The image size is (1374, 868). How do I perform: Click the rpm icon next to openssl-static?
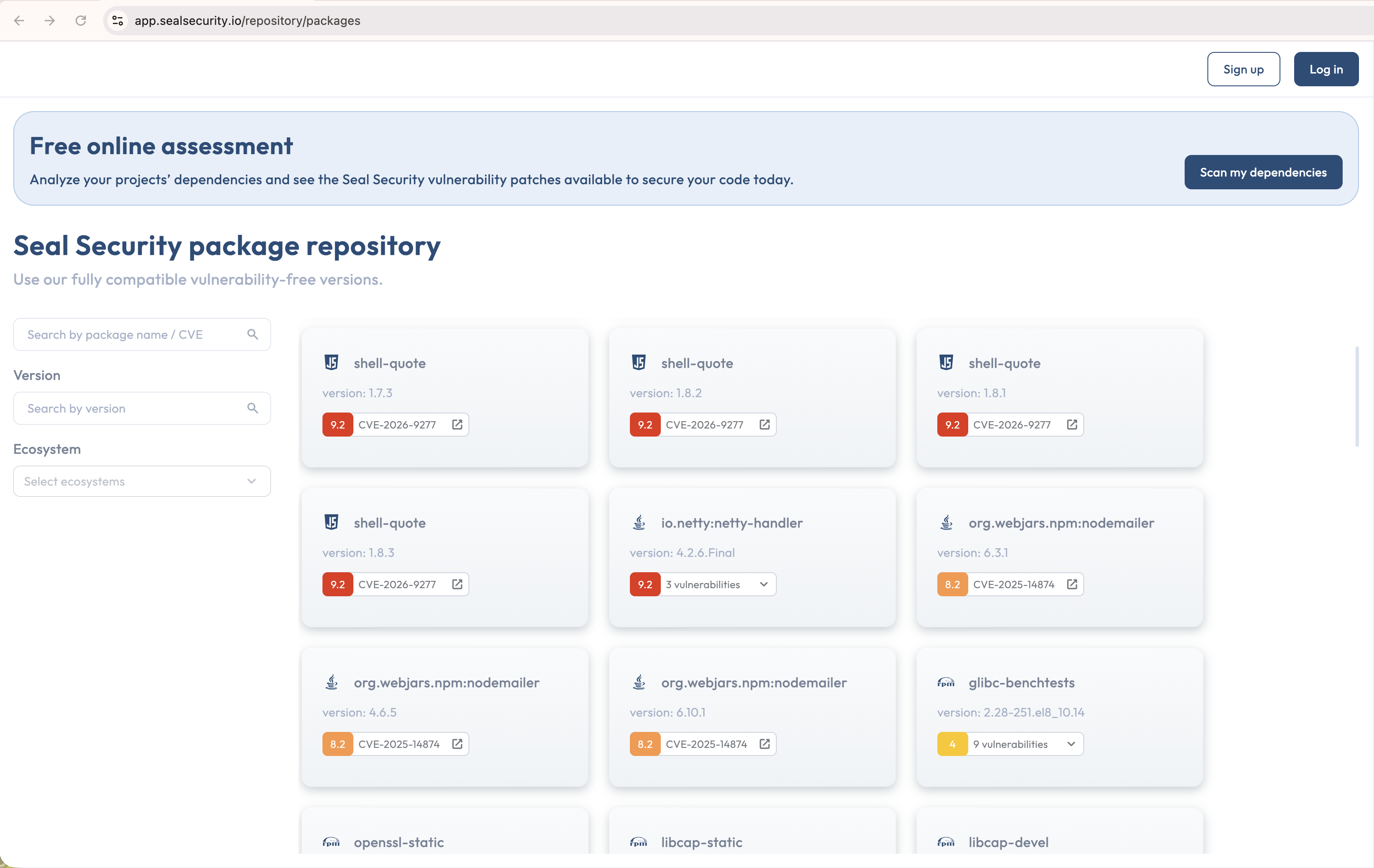pyautogui.click(x=331, y=842)
